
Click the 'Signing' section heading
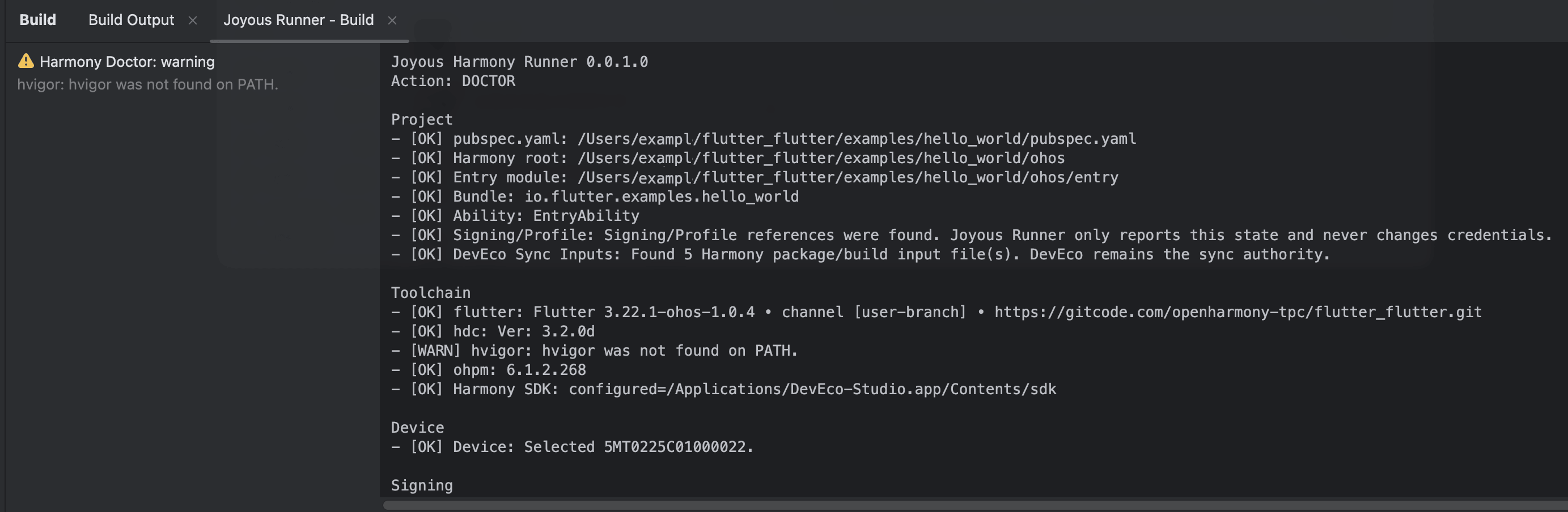click(x=422, y=485)
